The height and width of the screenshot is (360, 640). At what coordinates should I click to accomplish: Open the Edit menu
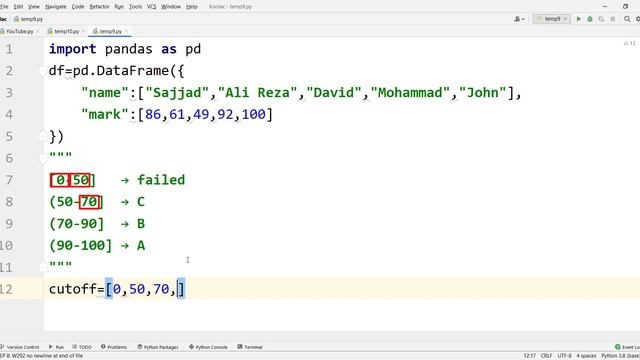[18, 7]
